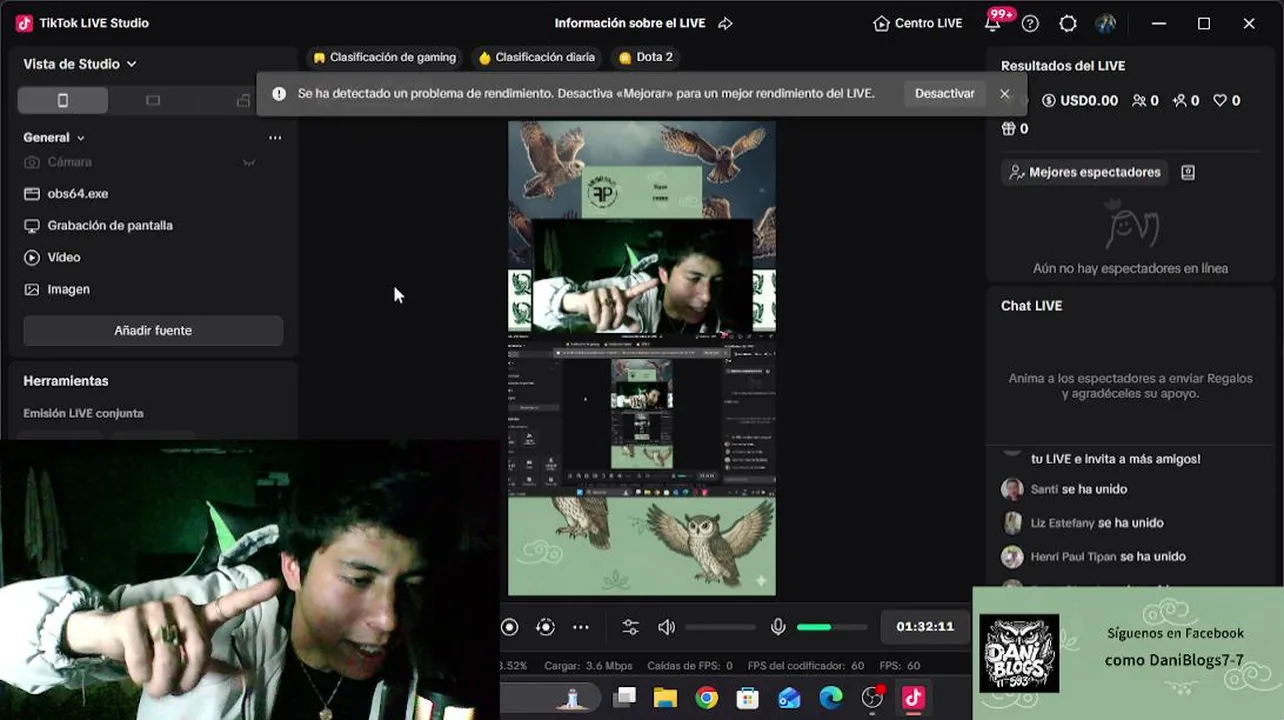Click the new followers count icon

click(x=1179, y=101)
